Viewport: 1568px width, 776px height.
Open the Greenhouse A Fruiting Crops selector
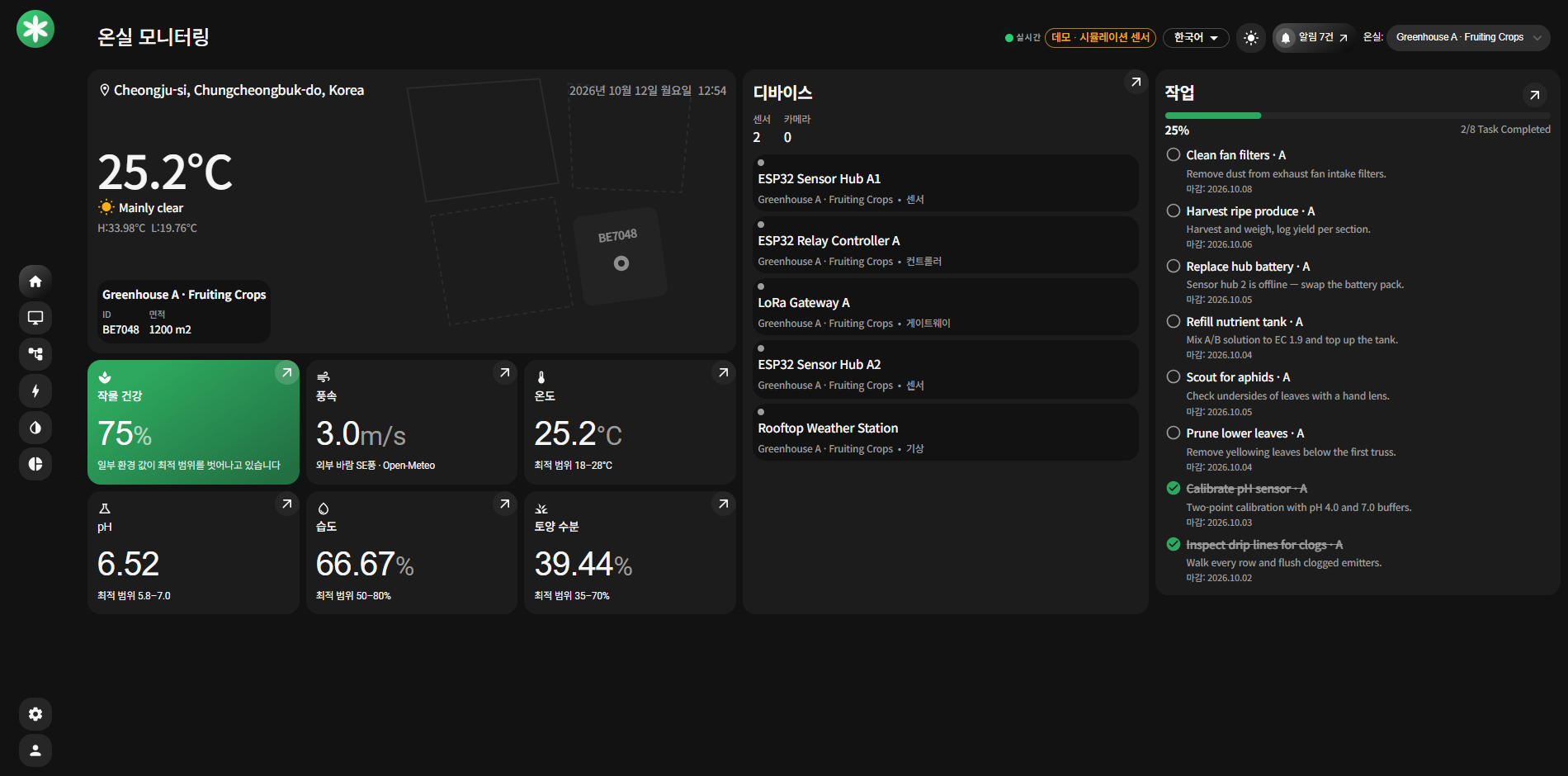(1468, 37)
